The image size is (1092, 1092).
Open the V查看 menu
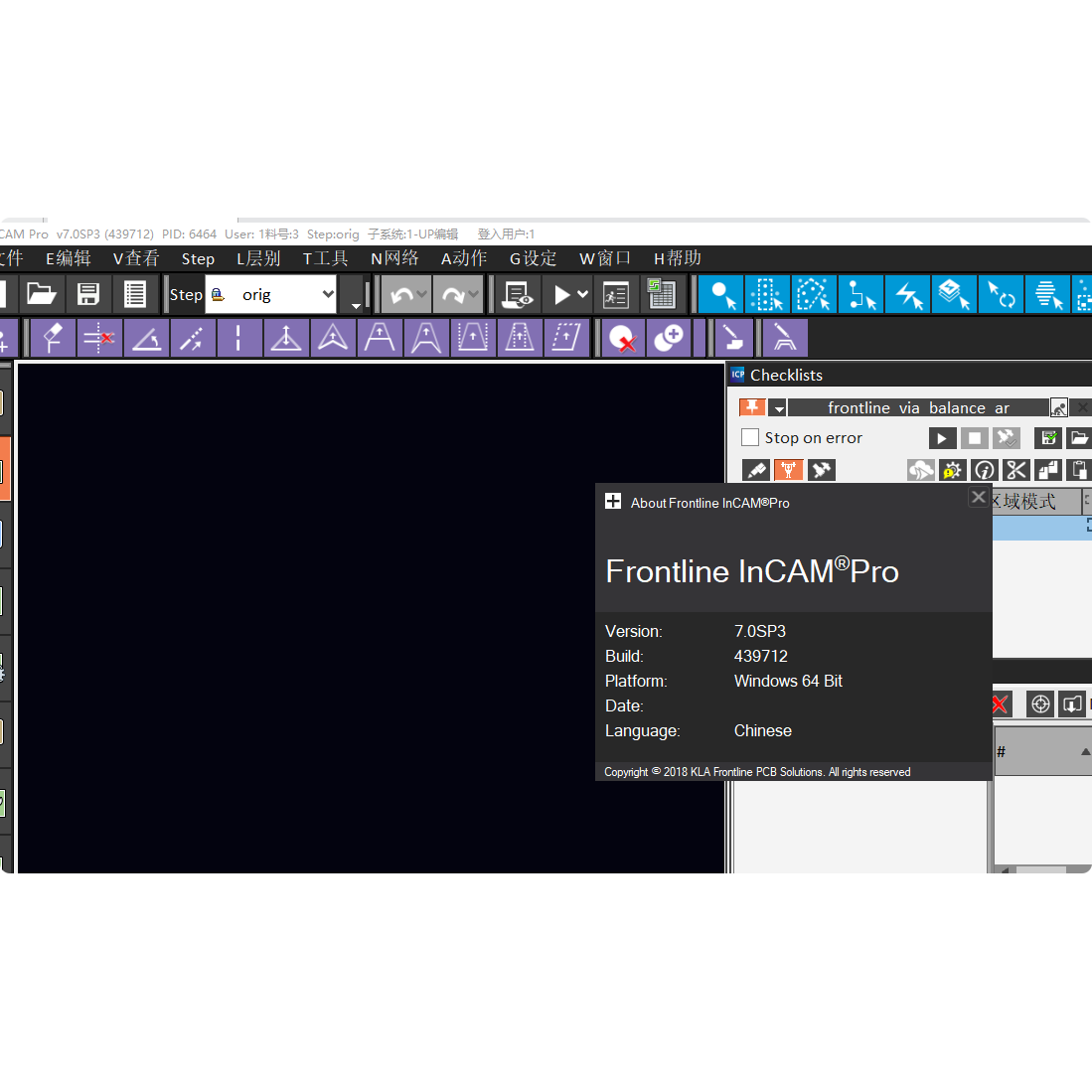[136, 258]
